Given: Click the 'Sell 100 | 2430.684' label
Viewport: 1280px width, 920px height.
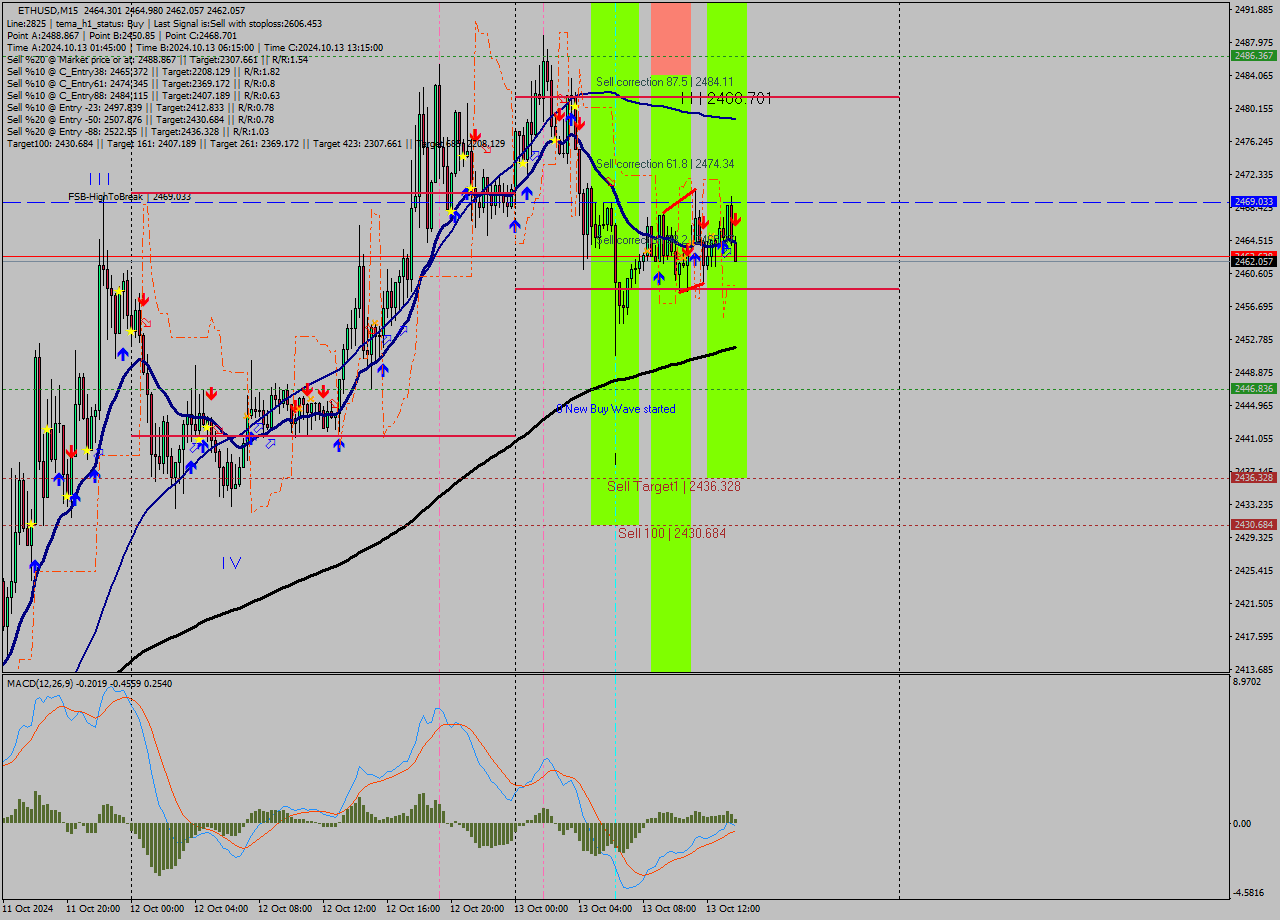Looking at the screenshot, I should (672, 533).
